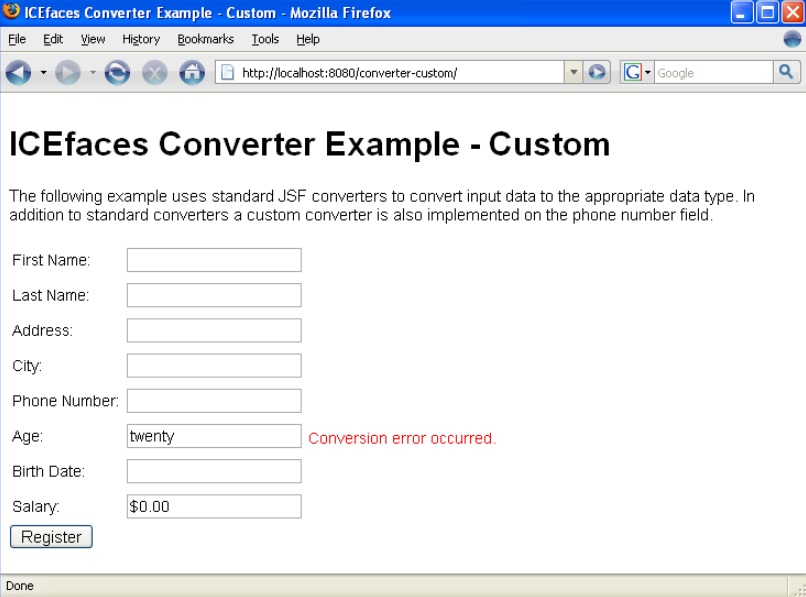Expand the address bar URL dropdown

coord(573,73)
